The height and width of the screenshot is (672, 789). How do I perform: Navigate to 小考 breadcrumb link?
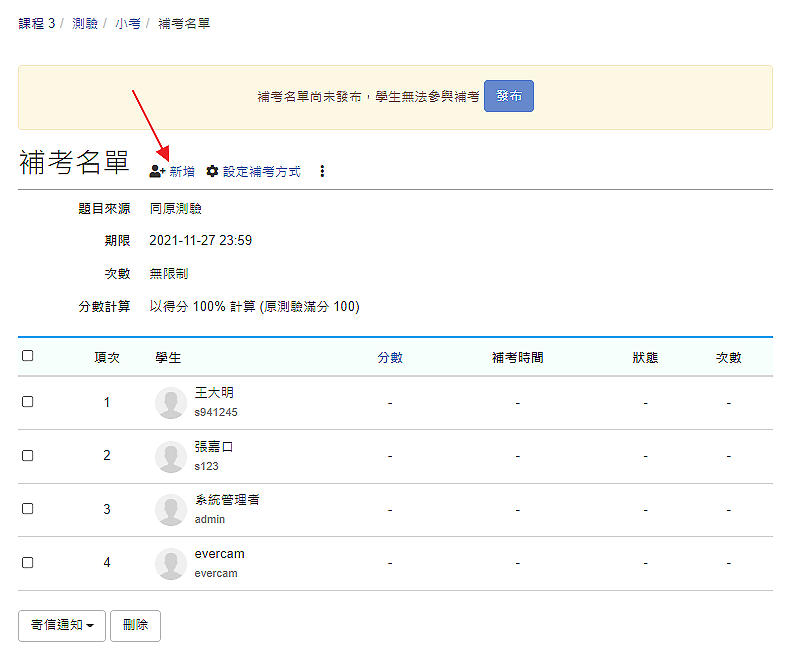click(128, 24)
